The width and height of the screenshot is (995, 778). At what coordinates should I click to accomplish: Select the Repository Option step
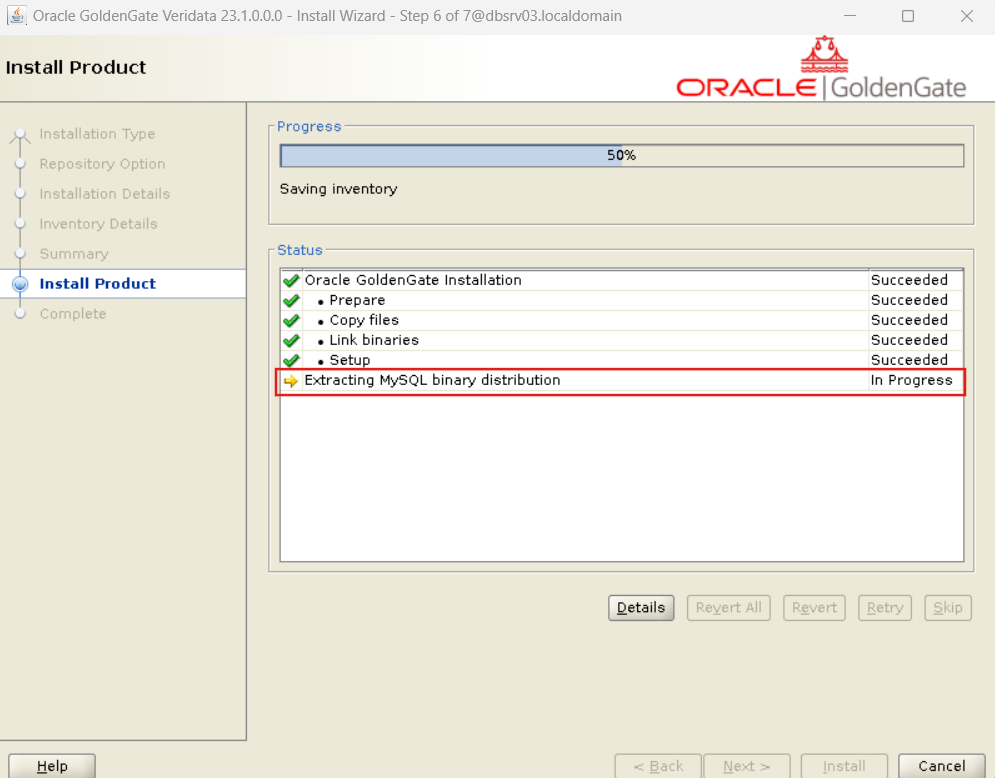point(102,164)
